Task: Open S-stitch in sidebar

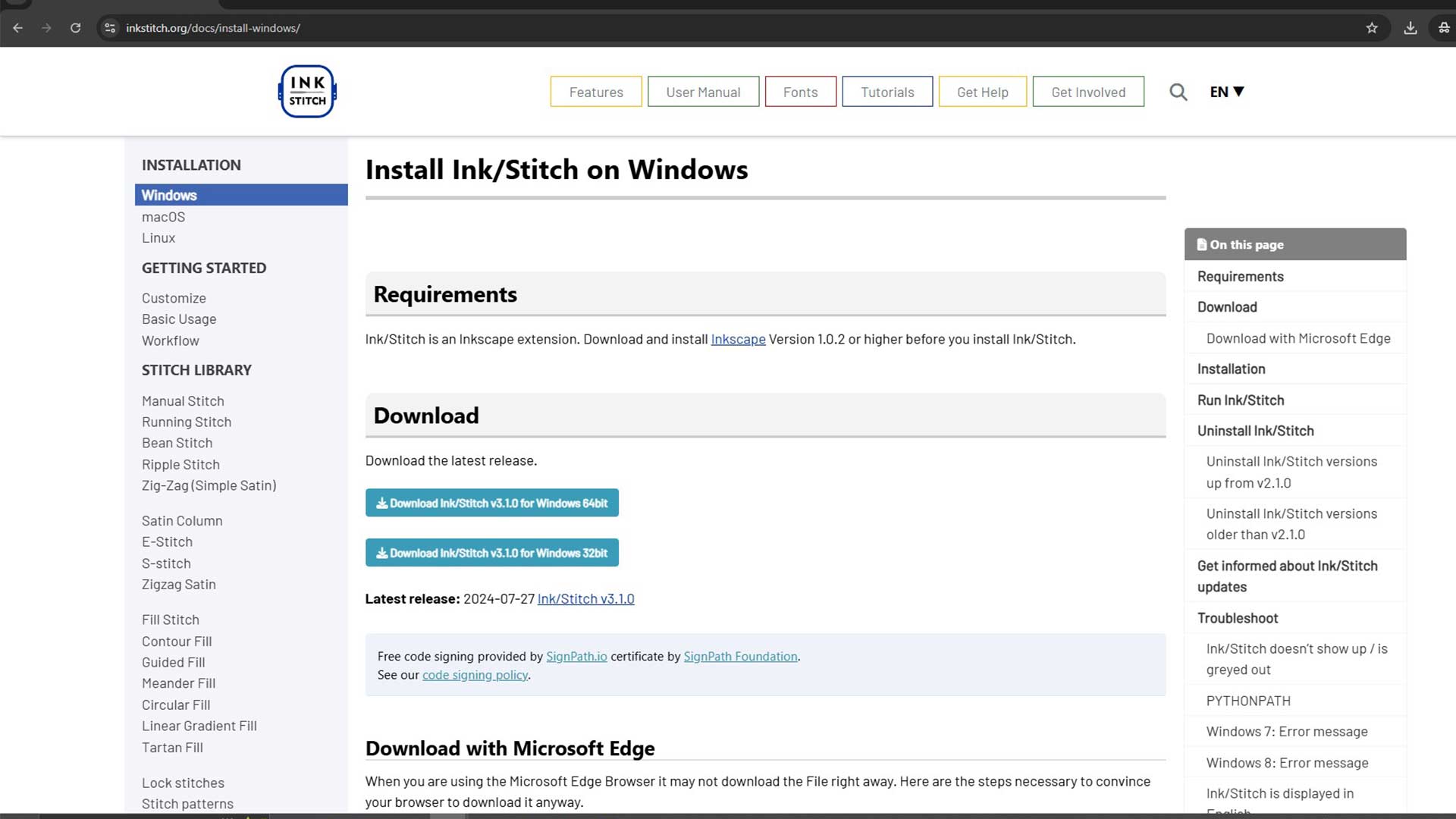Action: click(166, 563)
